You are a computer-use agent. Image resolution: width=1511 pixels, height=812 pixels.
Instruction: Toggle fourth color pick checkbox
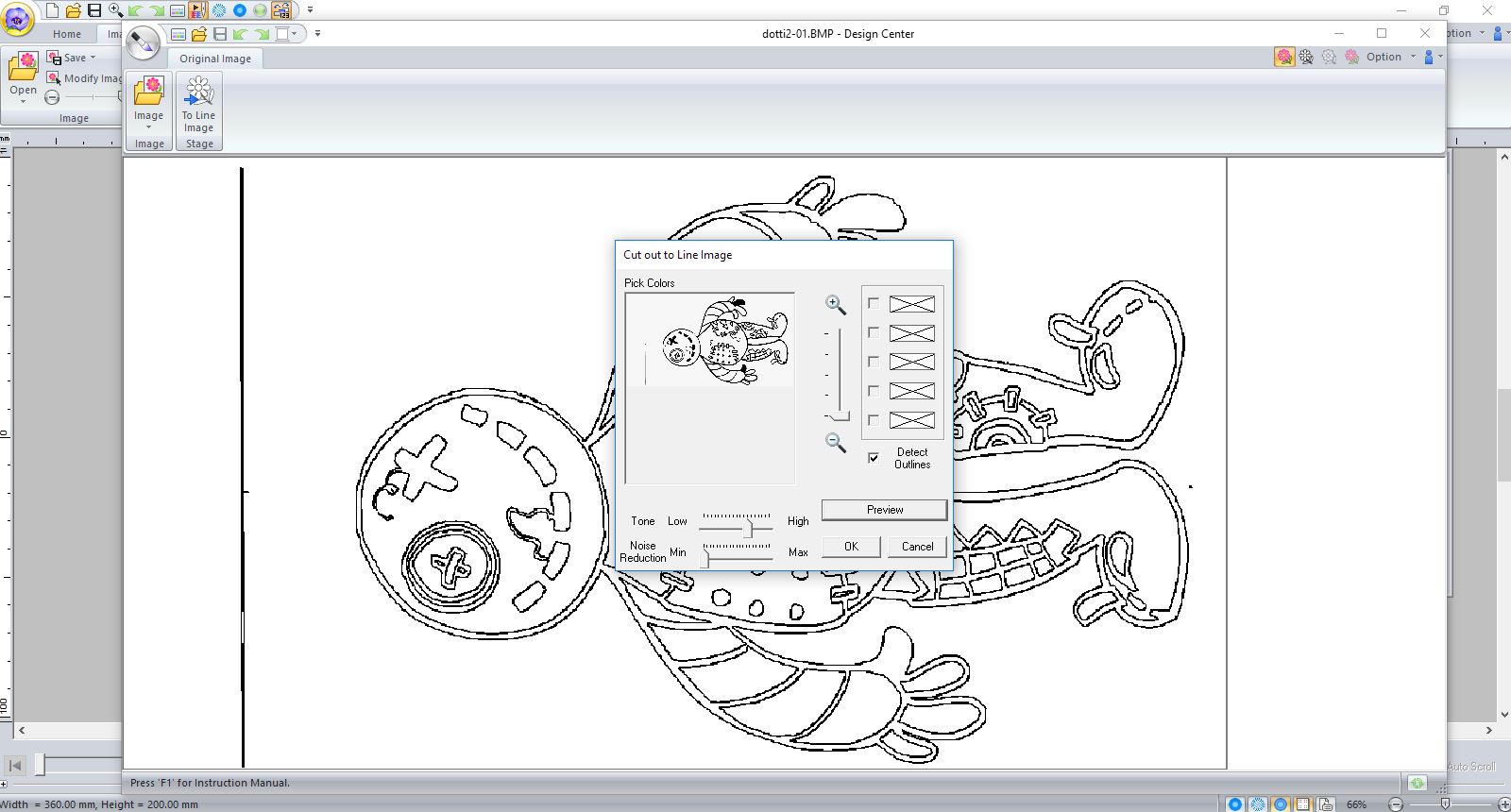point(874,391)
